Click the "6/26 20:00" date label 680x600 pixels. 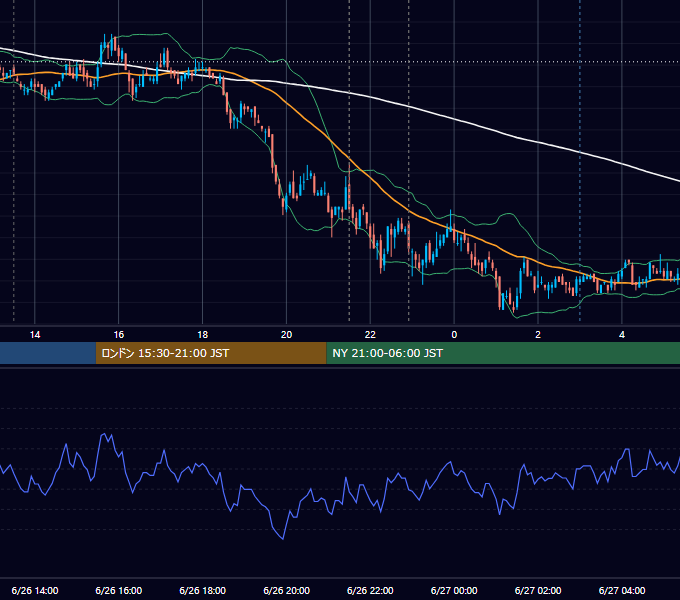tap(286, 590)
